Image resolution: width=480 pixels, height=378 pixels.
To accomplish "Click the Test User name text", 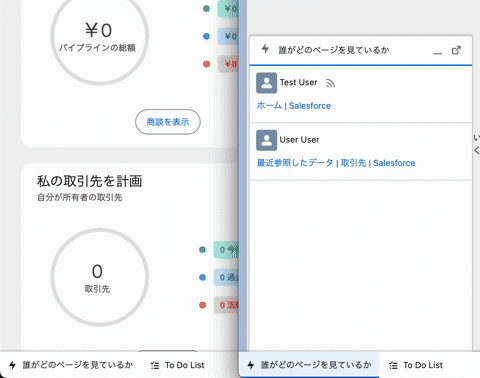I will click(x=298, y=82).
